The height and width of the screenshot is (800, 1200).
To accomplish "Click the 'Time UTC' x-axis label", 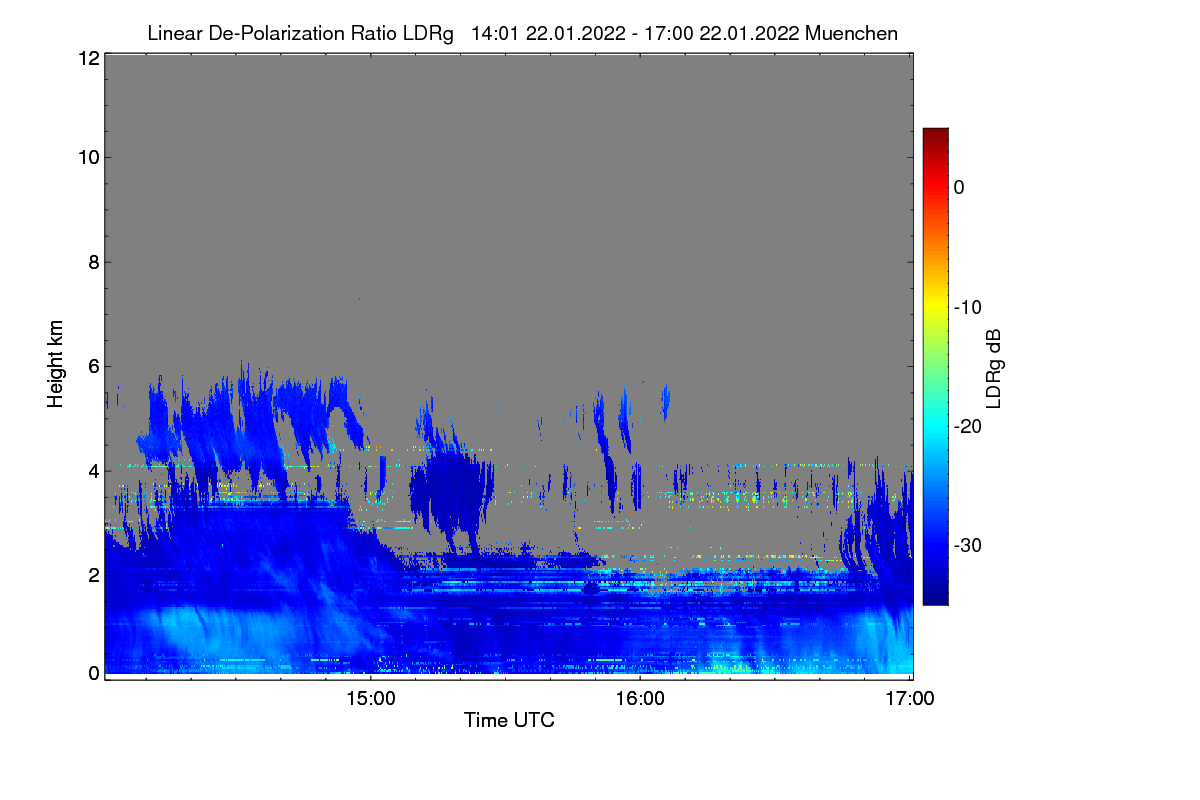I will click(509, 720).
